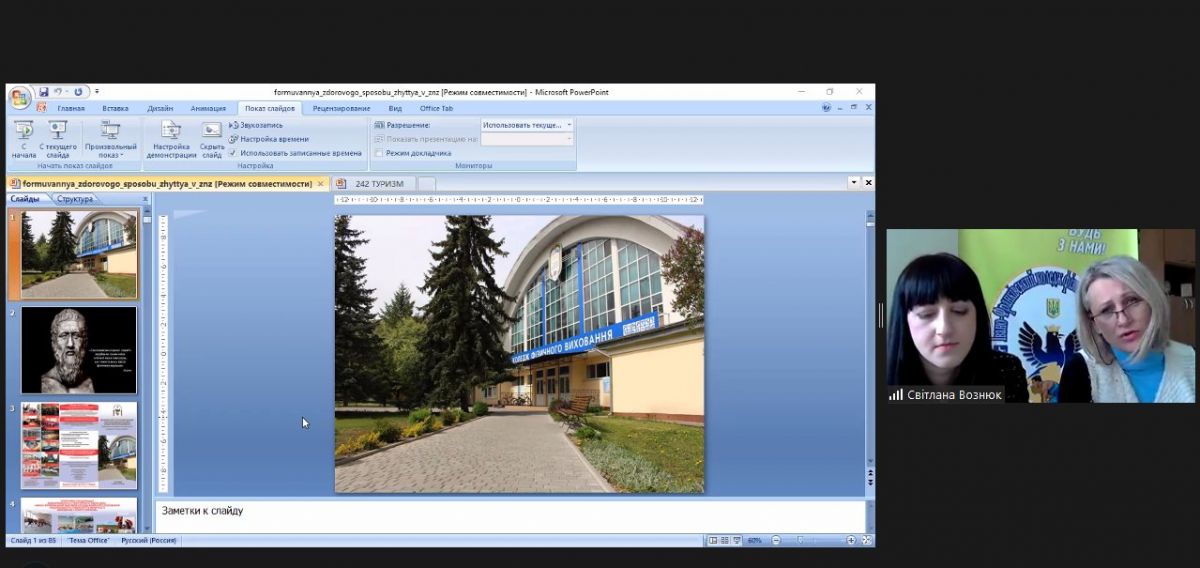Screen dimensions: 1200x568
Task: Open Настройка демонстрации slideshow setup
Action: [x=171, y=130]
